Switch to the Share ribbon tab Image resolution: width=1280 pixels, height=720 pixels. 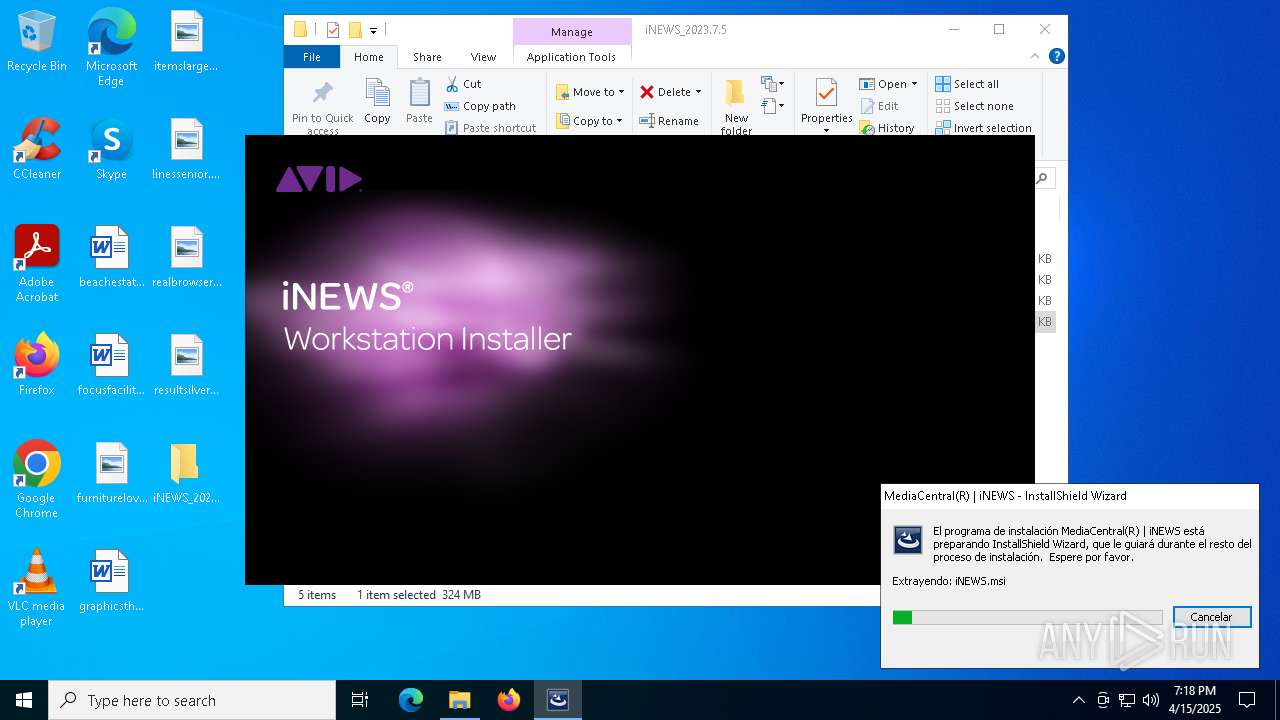[427, 57]
